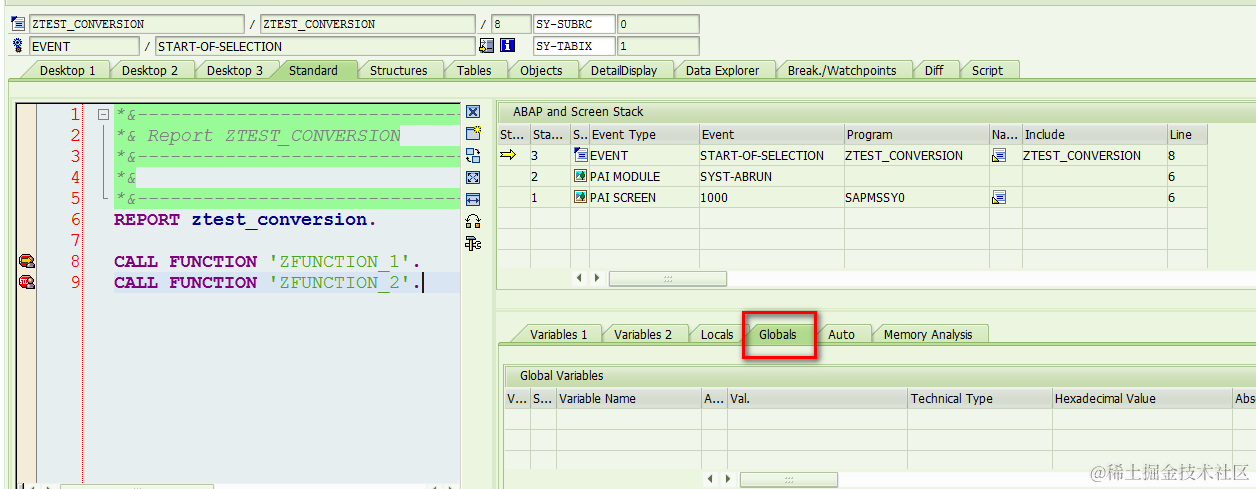Image resolution: width=1256 pixels, height=489 pixels.
Task: Click START-OF-SELECTION header field
Action: pos(316,46)
